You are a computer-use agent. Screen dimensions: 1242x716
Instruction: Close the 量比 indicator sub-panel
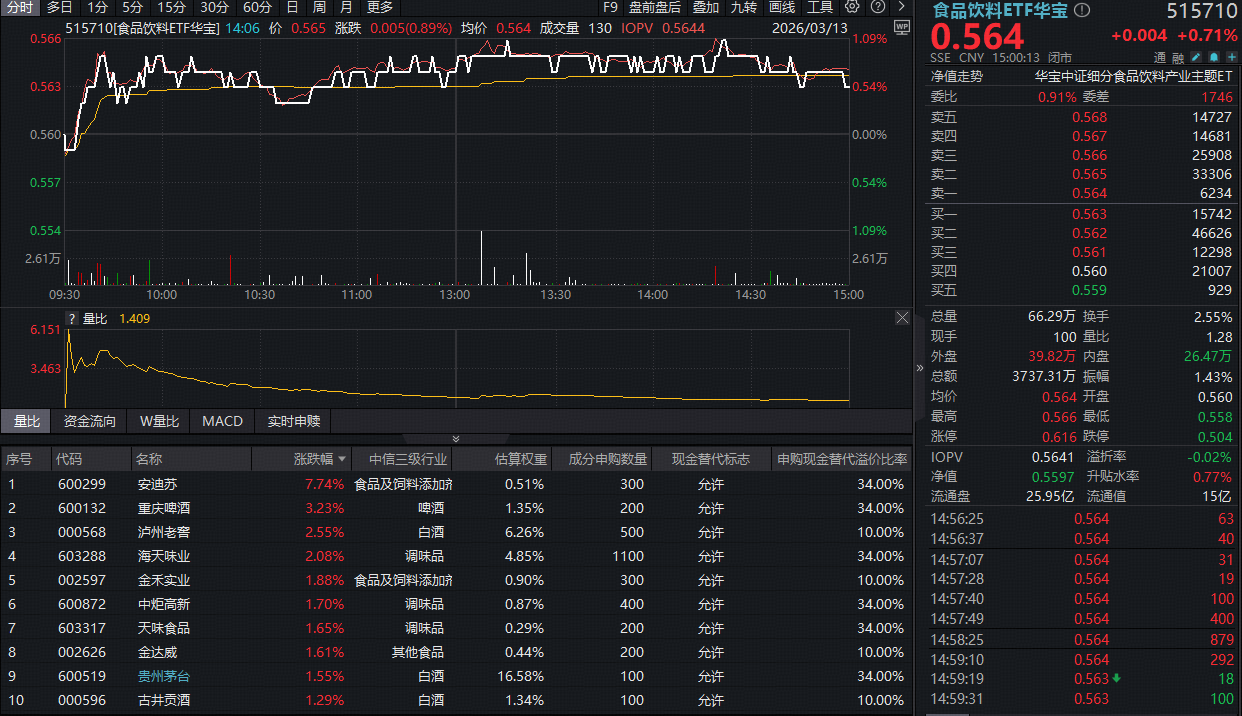coord(902,318)
